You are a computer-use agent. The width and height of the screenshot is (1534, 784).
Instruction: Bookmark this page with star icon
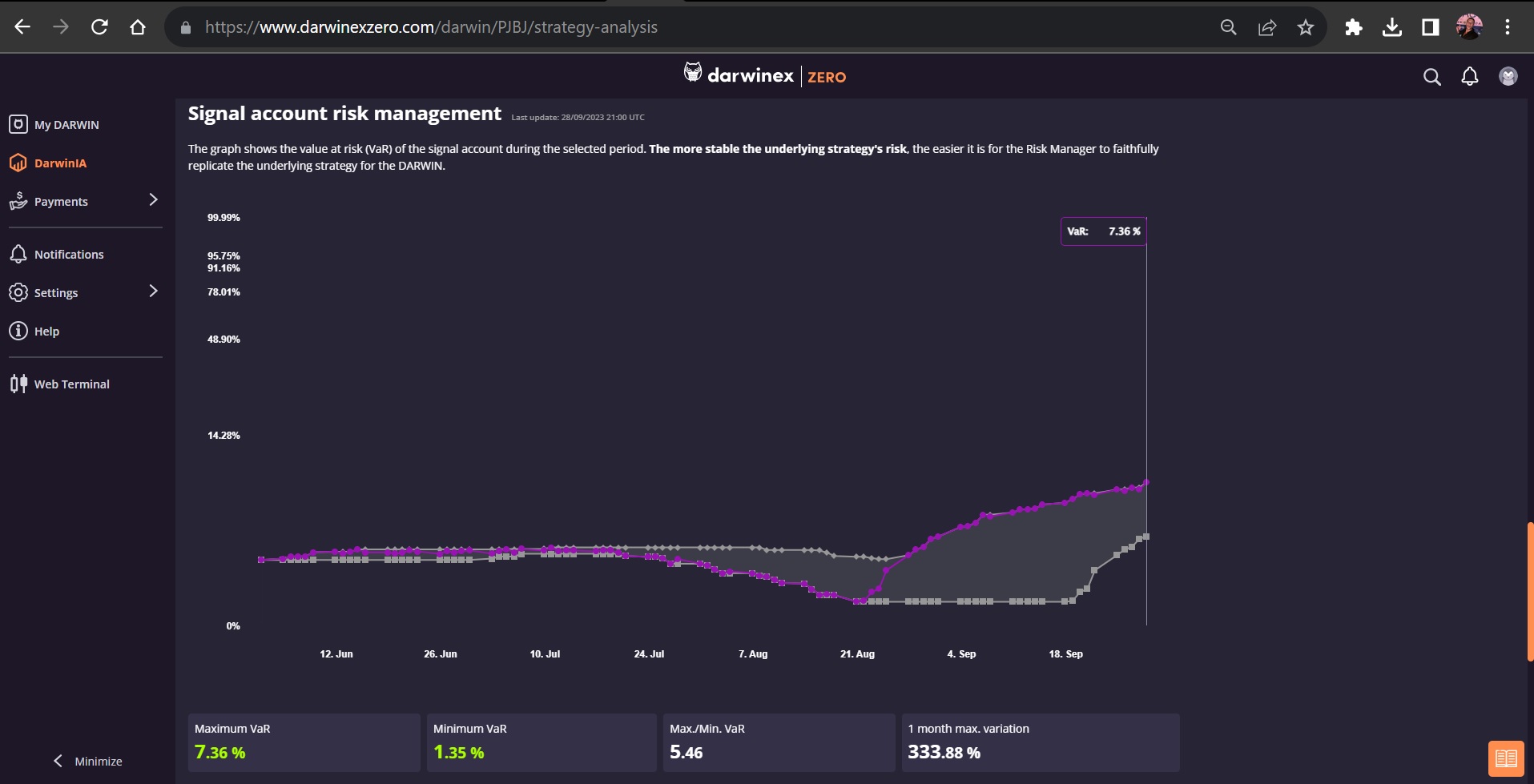click(x=1306, y=27)
